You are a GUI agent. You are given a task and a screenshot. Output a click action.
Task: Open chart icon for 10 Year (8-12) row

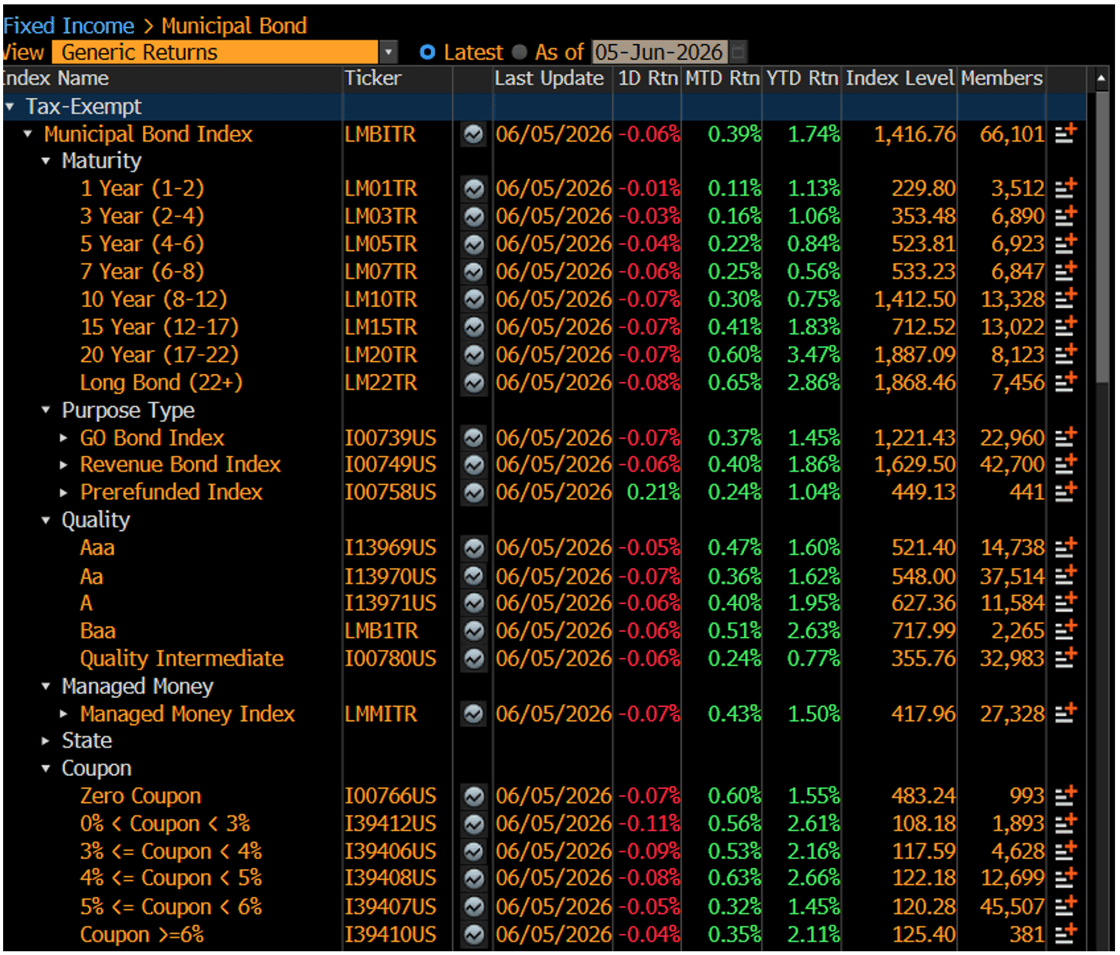click(x=473, y=299)
